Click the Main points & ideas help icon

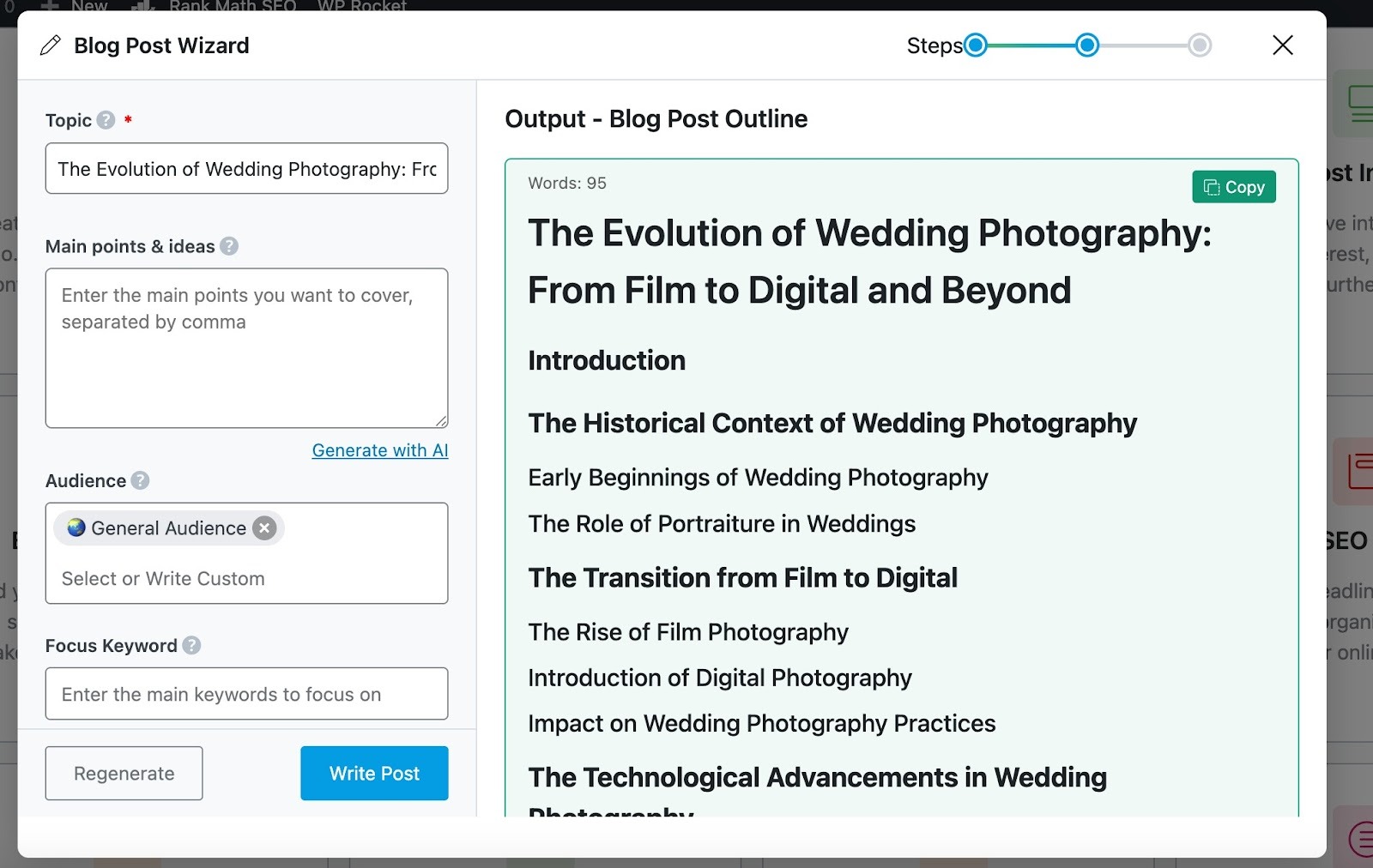pyautogui.click(x=228, y=246)
